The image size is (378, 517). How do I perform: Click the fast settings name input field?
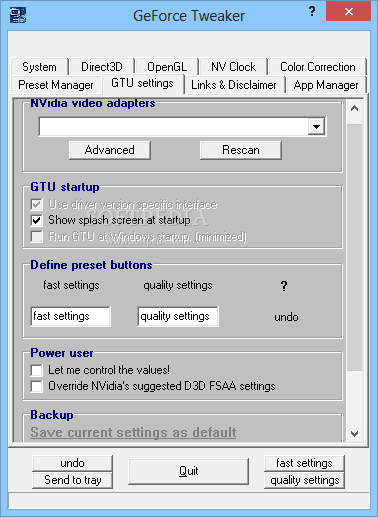(x=70, y=316)
